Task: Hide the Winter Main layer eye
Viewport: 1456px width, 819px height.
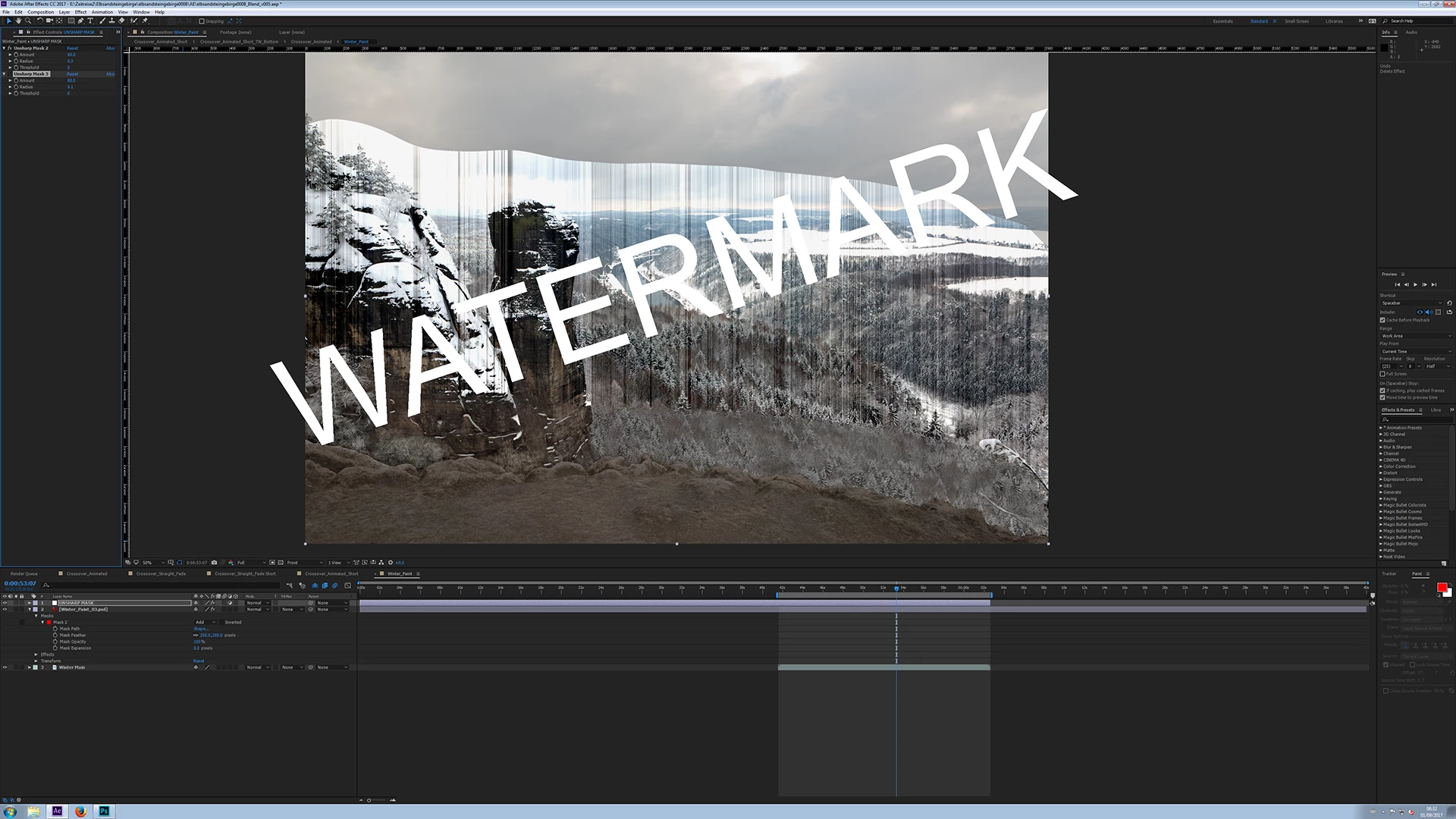Action: click(x=5, y=667)
